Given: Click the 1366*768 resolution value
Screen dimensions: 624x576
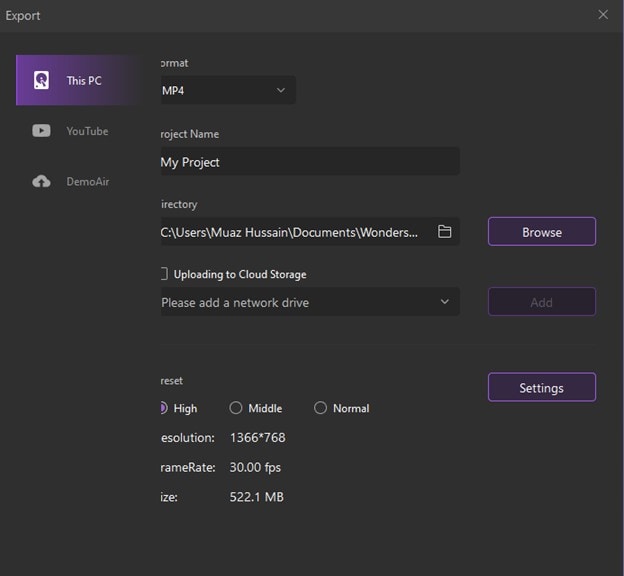Looking at the screenshot, I should coord(258,438).
